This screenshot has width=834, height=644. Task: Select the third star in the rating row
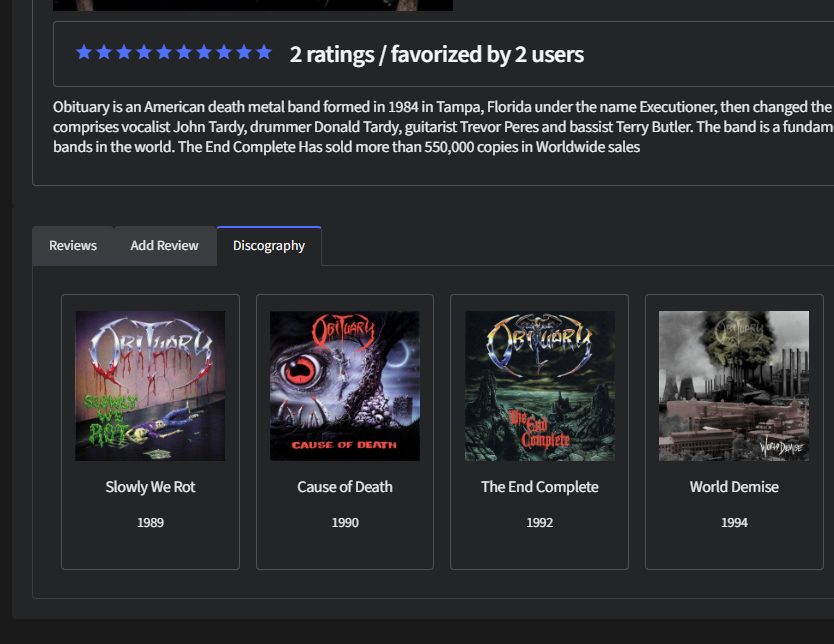(x=126, y=53)
